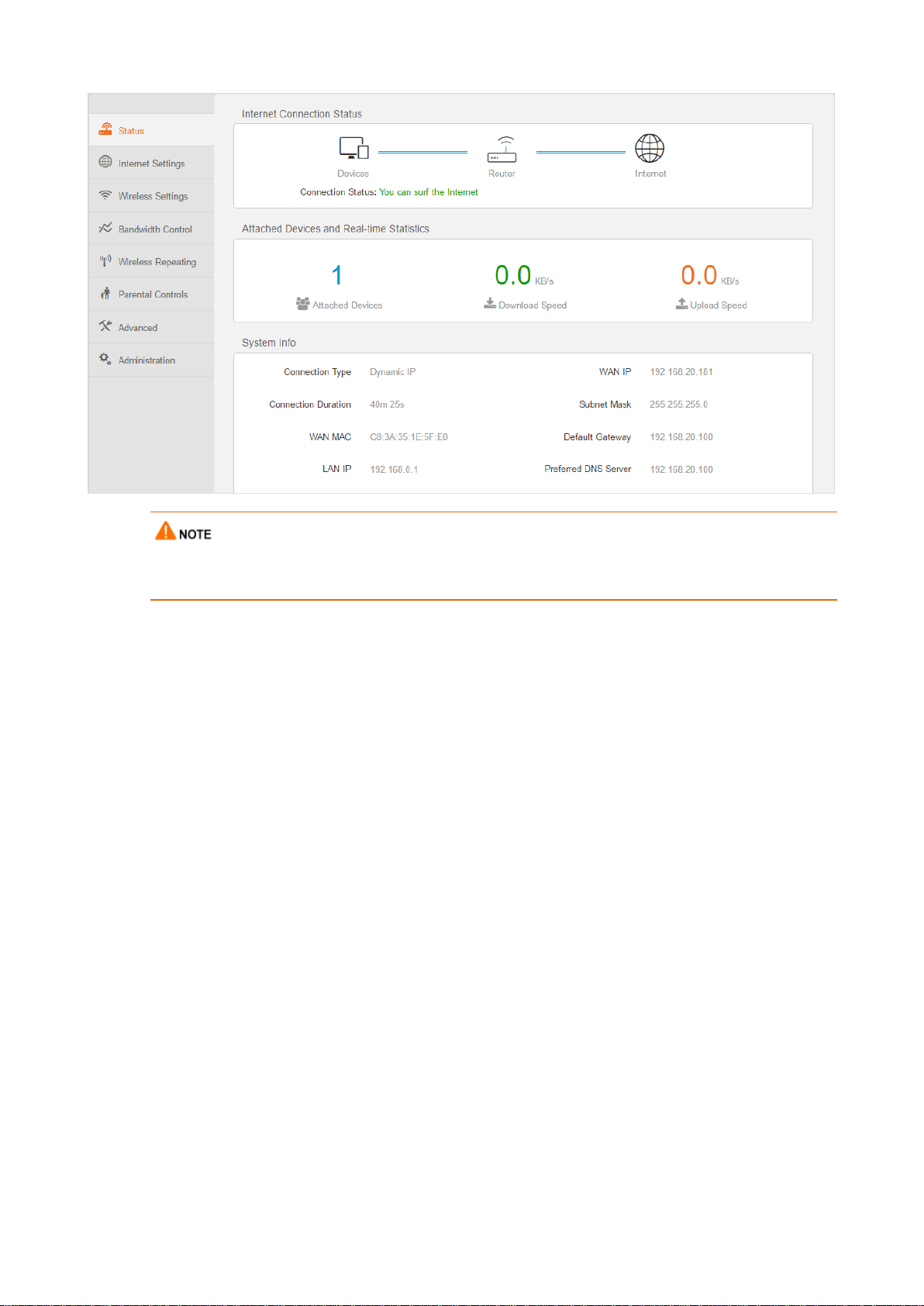Click the WAN MAC label

coord(330,437)
